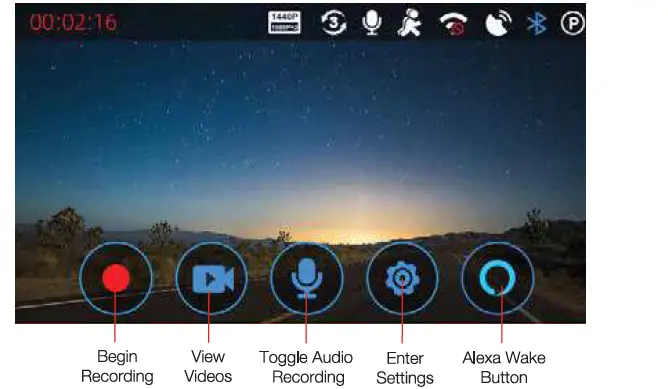
Task: Click the blue Bluetooth status icon
Action: click(x=536, y=23)
